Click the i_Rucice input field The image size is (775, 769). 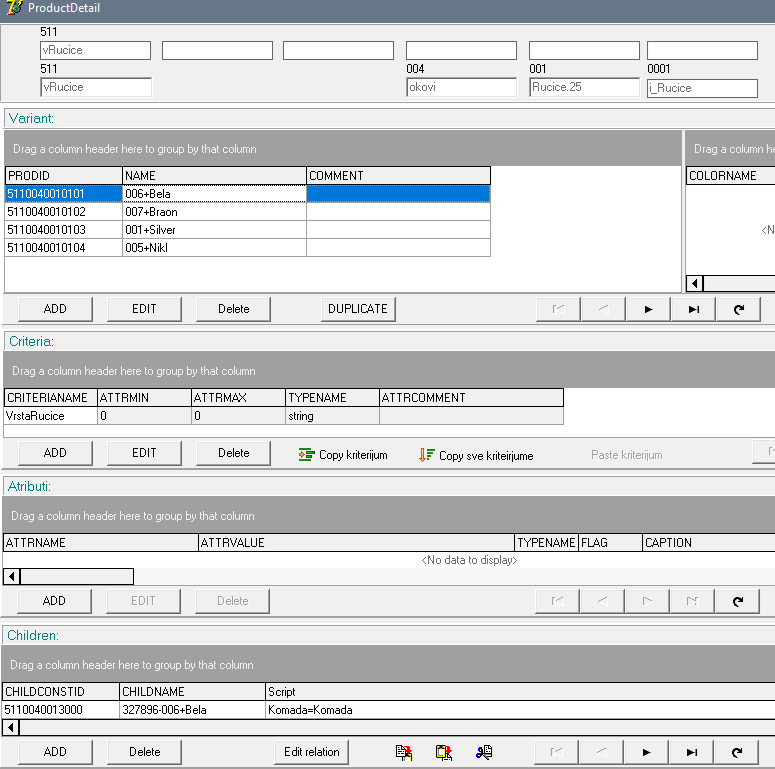[x=702, y=88]
